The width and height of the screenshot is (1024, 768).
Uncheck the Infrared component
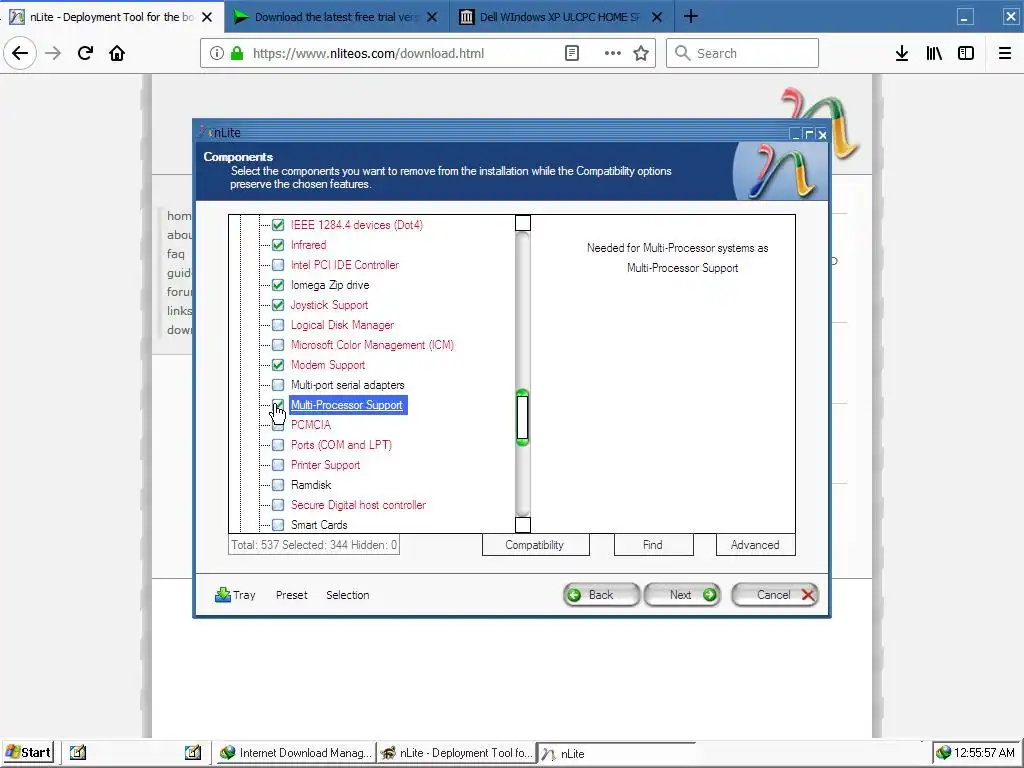[278, 245]
